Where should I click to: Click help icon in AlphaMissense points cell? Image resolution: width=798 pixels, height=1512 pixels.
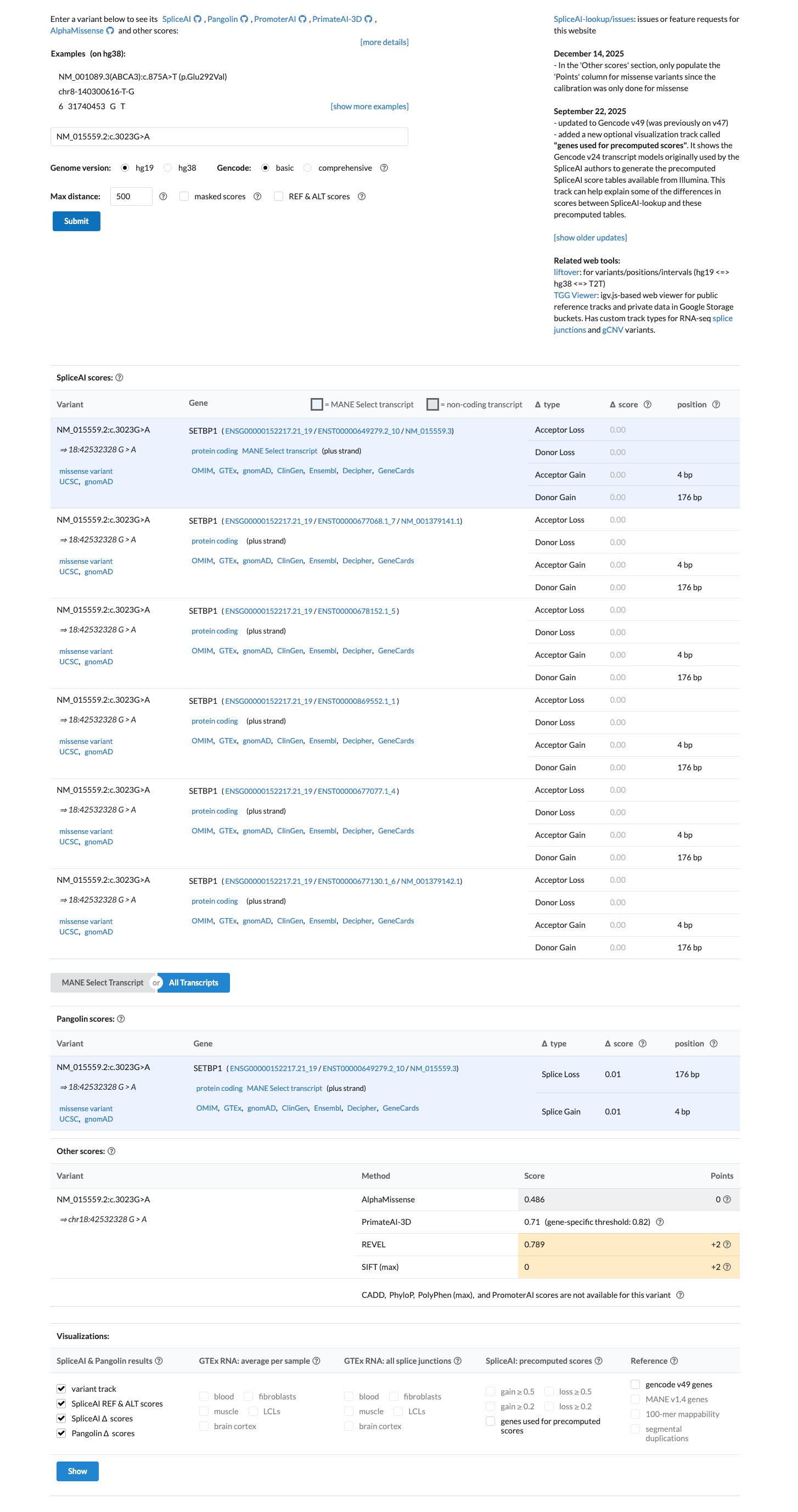pos(727,1200)
